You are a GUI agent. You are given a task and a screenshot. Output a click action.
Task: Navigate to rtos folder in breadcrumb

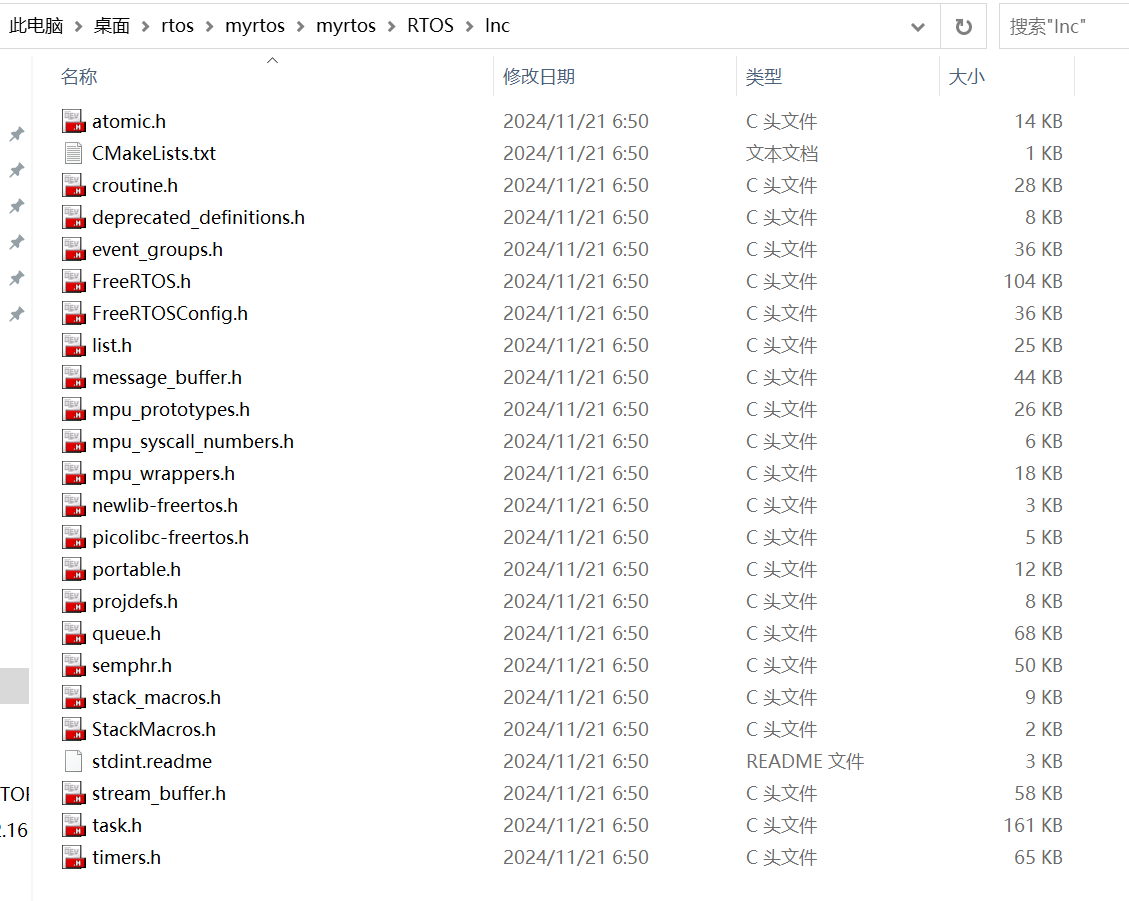pyautogui.click(x=177, y=26)
